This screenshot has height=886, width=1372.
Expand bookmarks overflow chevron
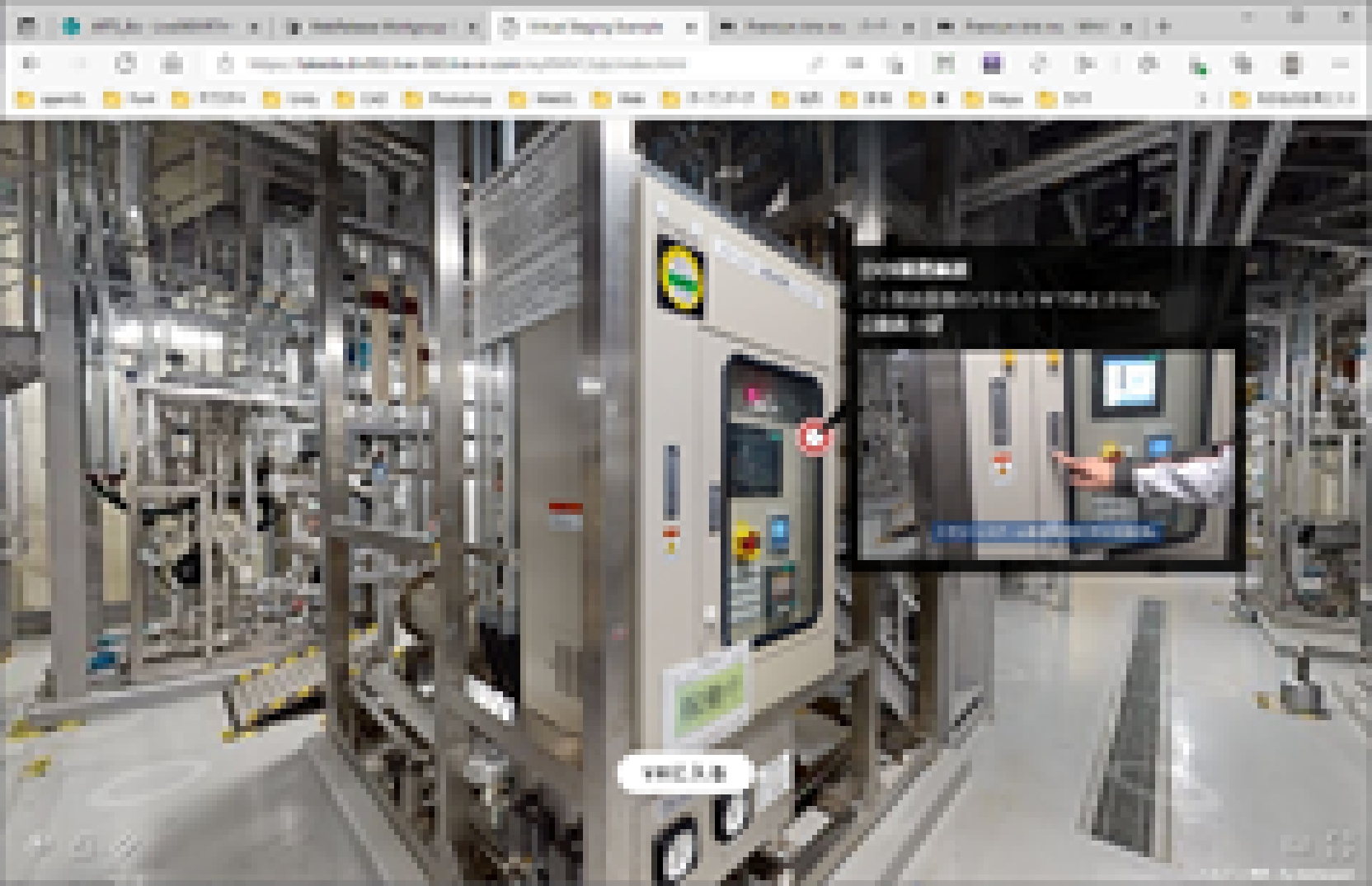point(1202,99)
